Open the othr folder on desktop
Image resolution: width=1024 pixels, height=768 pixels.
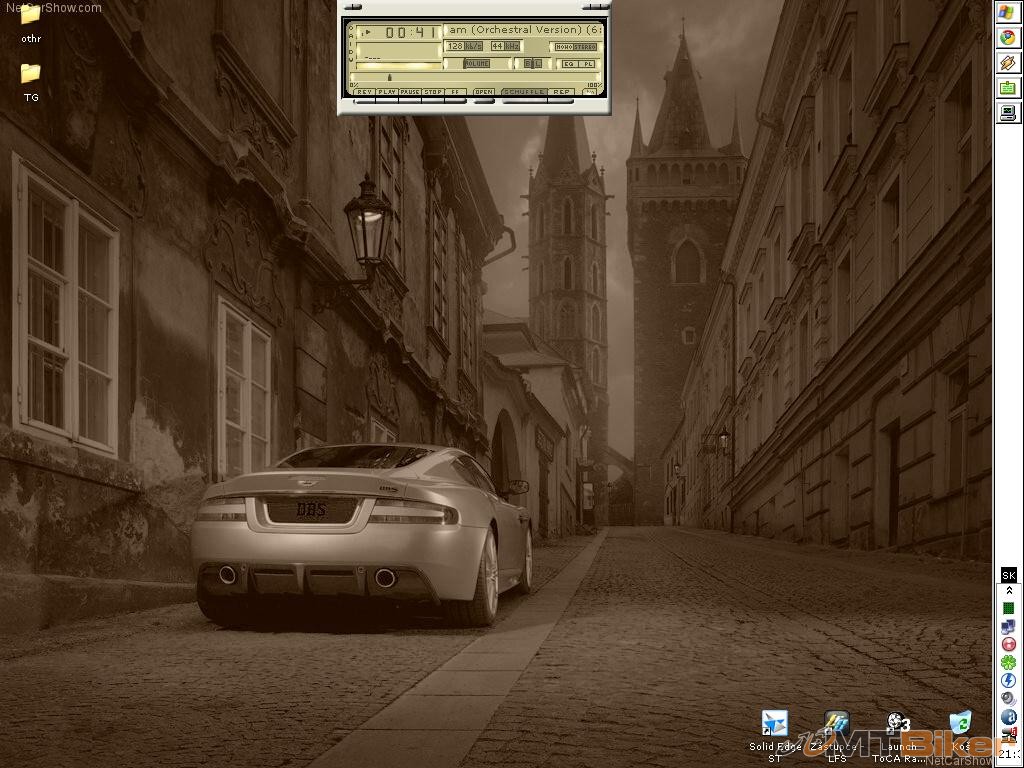[x=31, y=15]
